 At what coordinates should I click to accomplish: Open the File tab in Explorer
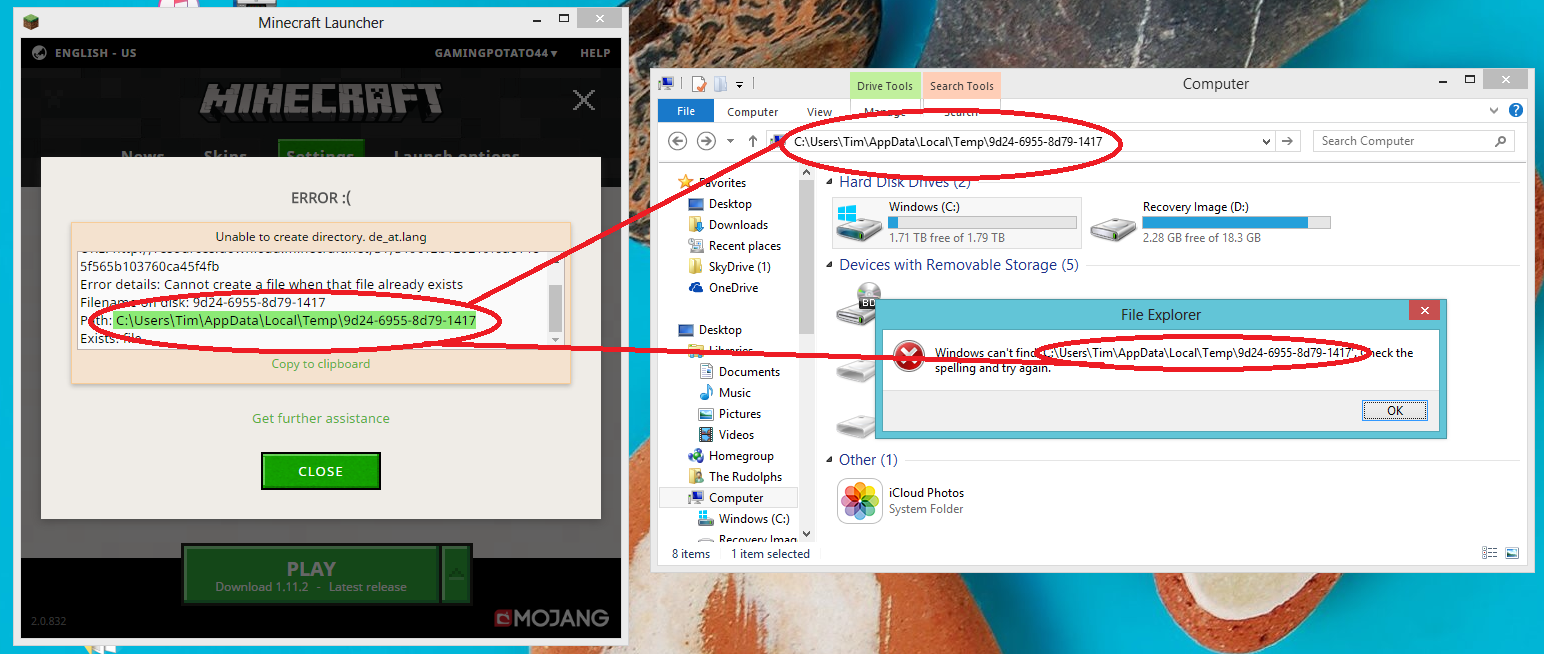click(x=686, y=112)
